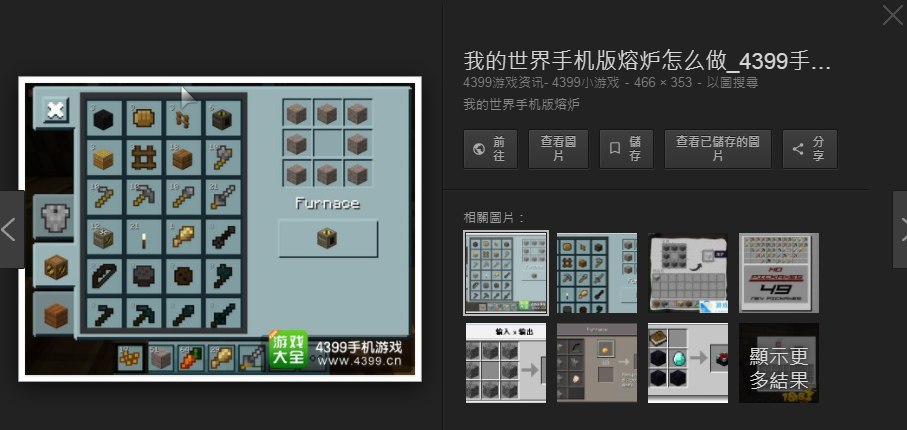Open the 输入 x 输出 stone grid thumbnail
907x430 pixels.
click(506, 362)
